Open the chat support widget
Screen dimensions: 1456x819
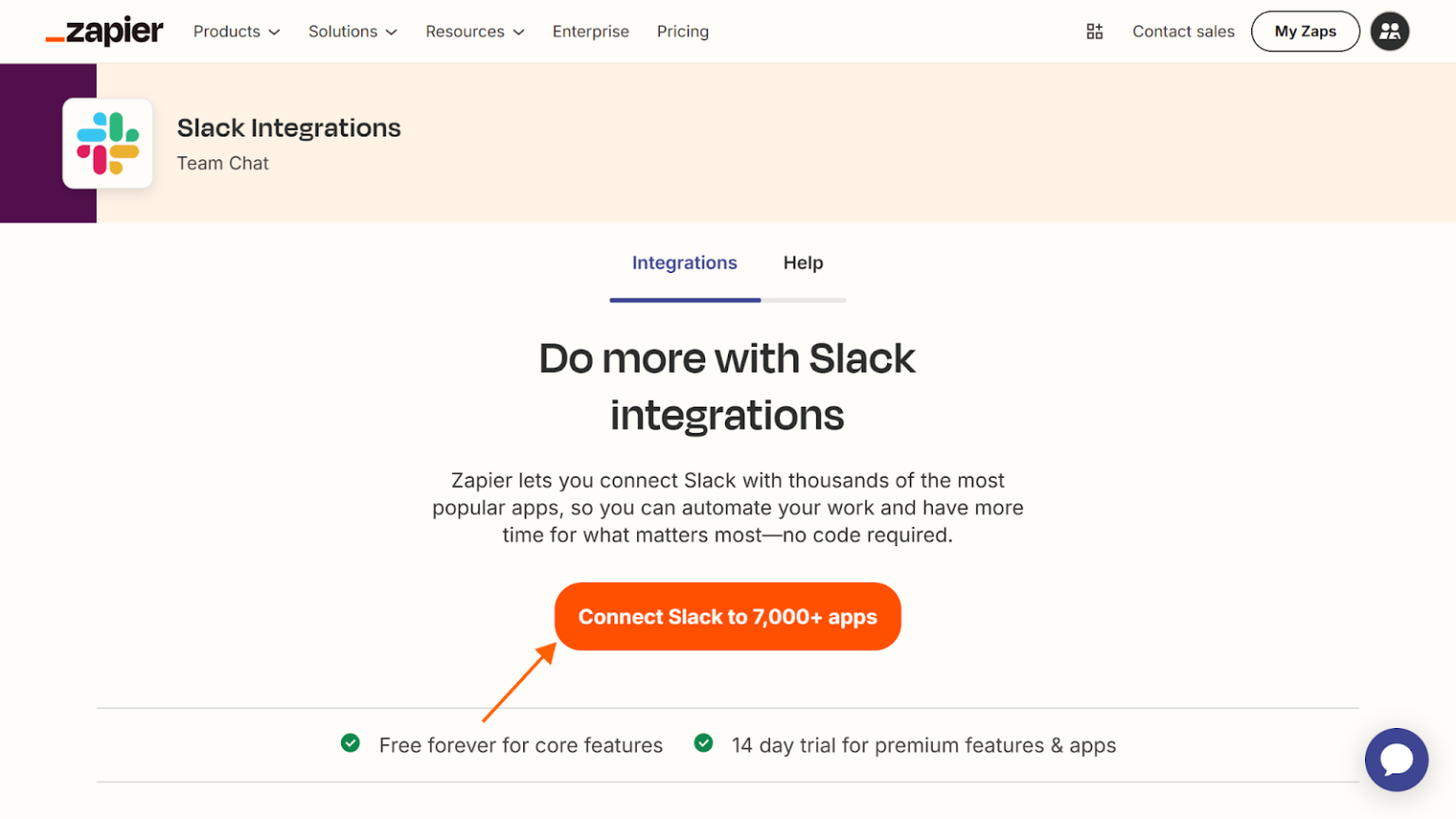point(1396,759)
